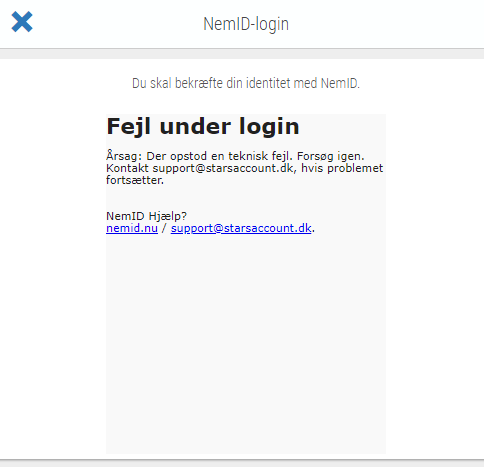Click the bottom border line of the dialog
484x467 pixels.
click(x=242, y=460)
